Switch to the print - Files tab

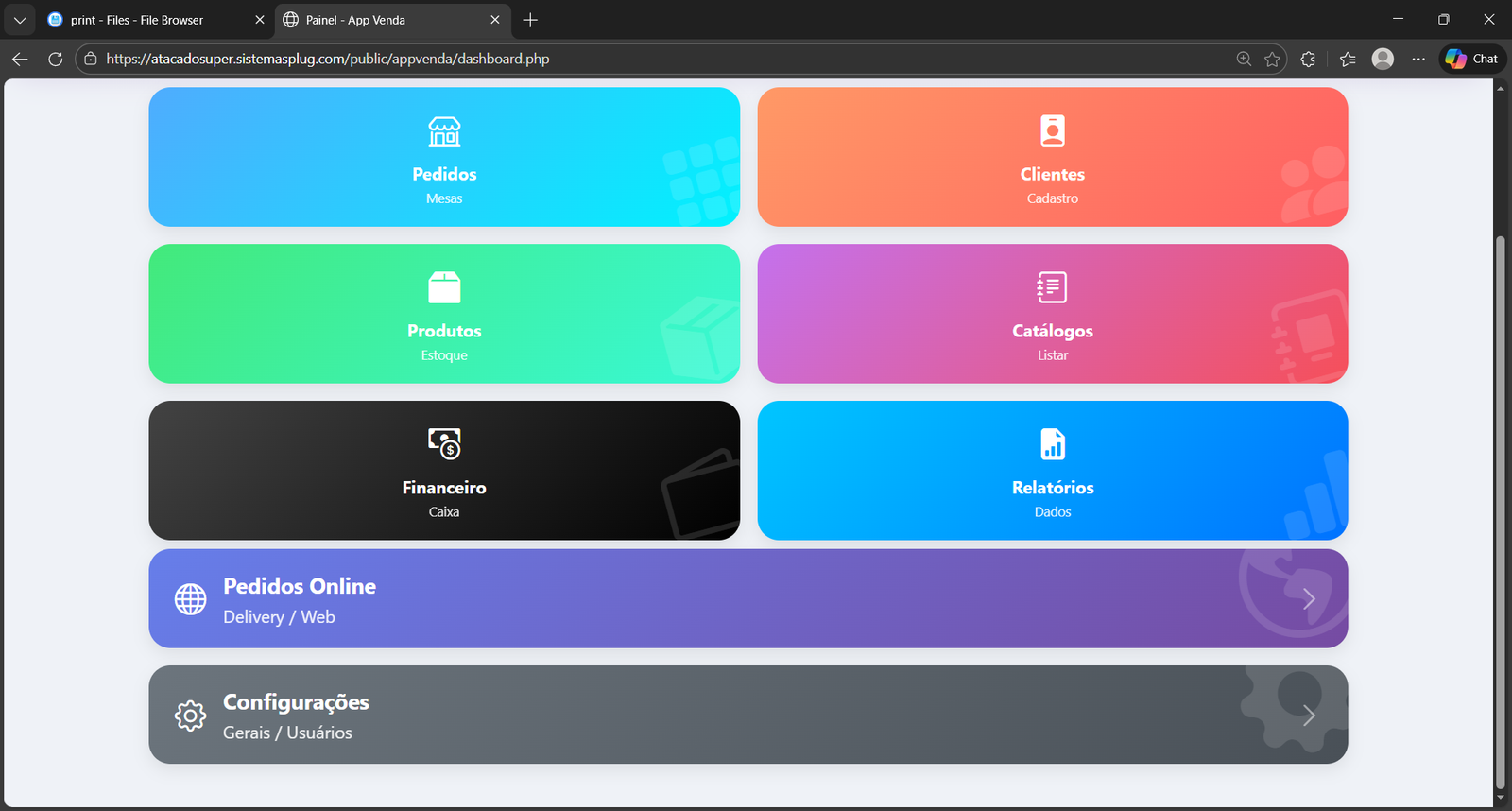pyautogui.click(x=137, y=20)
